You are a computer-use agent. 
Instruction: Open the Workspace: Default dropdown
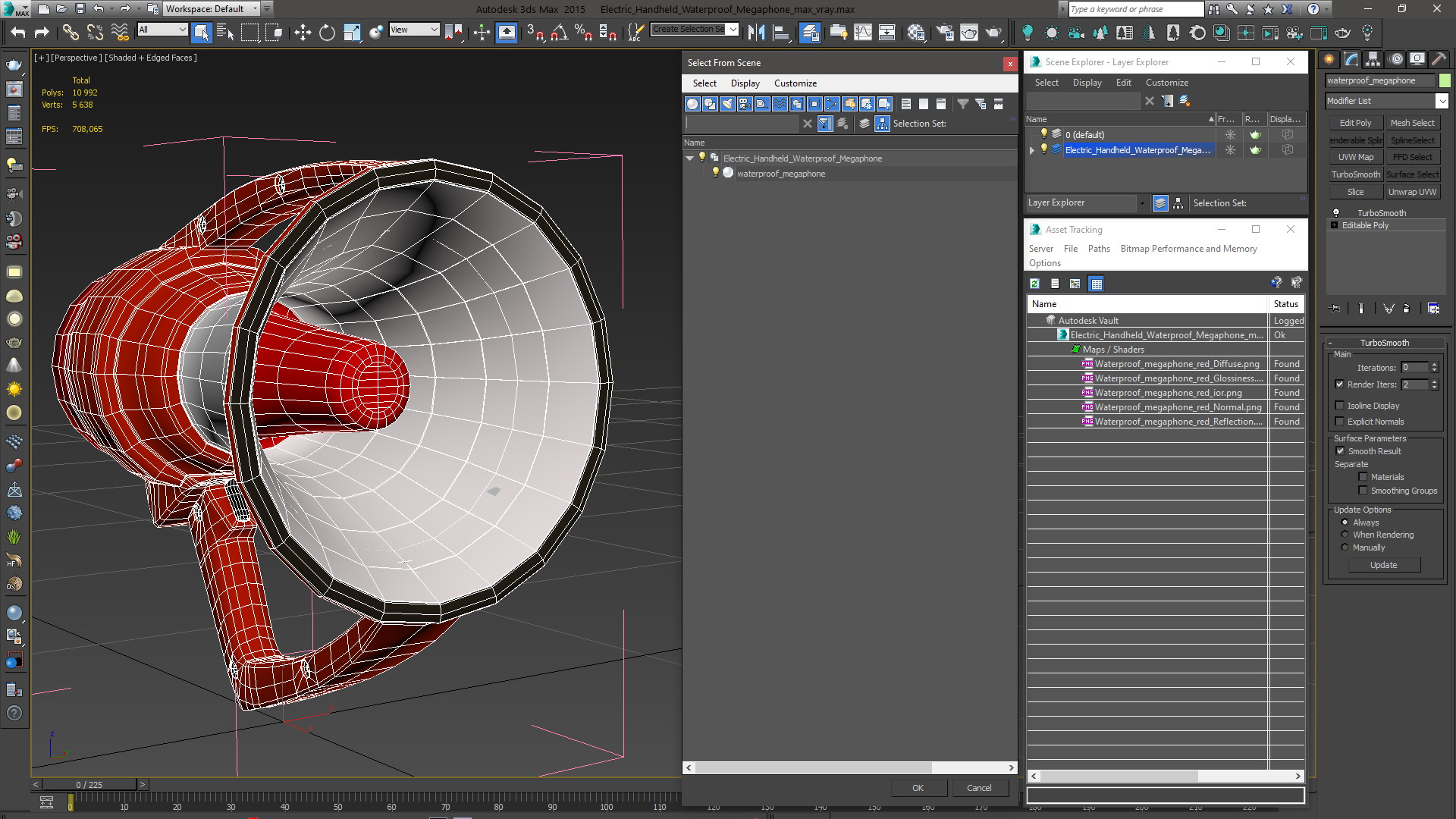pos(212,9)
